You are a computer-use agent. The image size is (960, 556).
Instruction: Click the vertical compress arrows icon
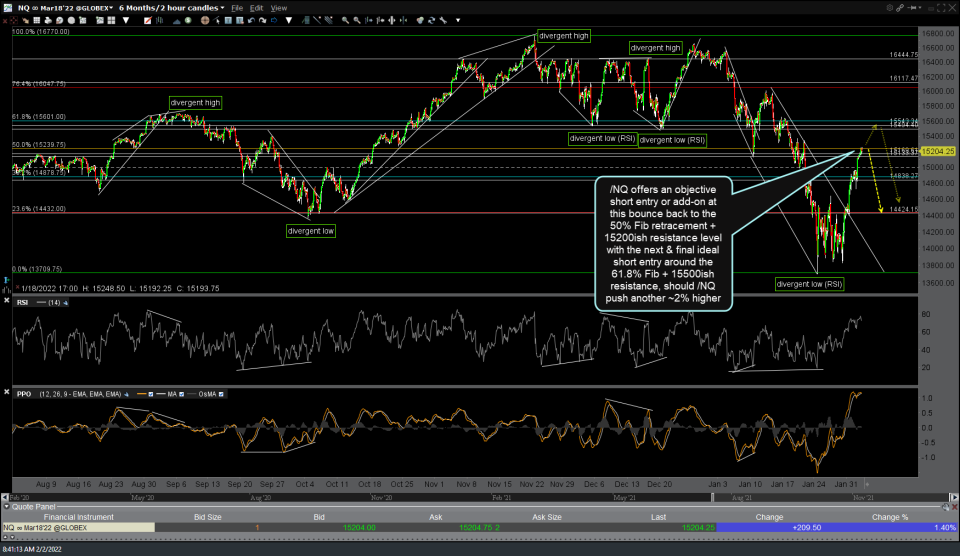pos(403,20)
